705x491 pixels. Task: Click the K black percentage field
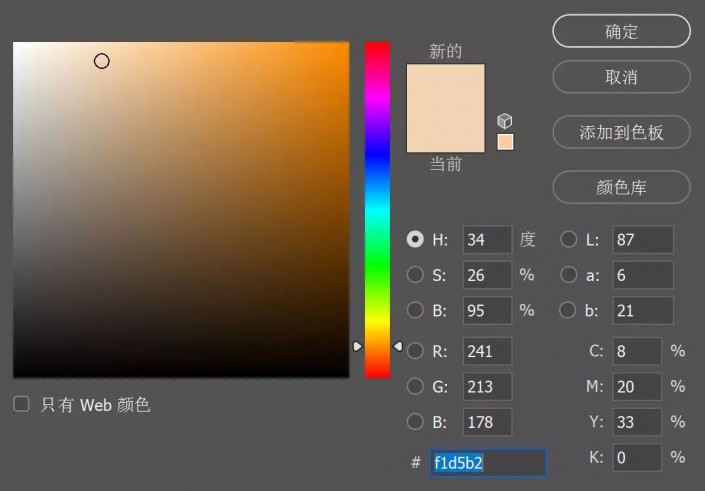(637, 457)
